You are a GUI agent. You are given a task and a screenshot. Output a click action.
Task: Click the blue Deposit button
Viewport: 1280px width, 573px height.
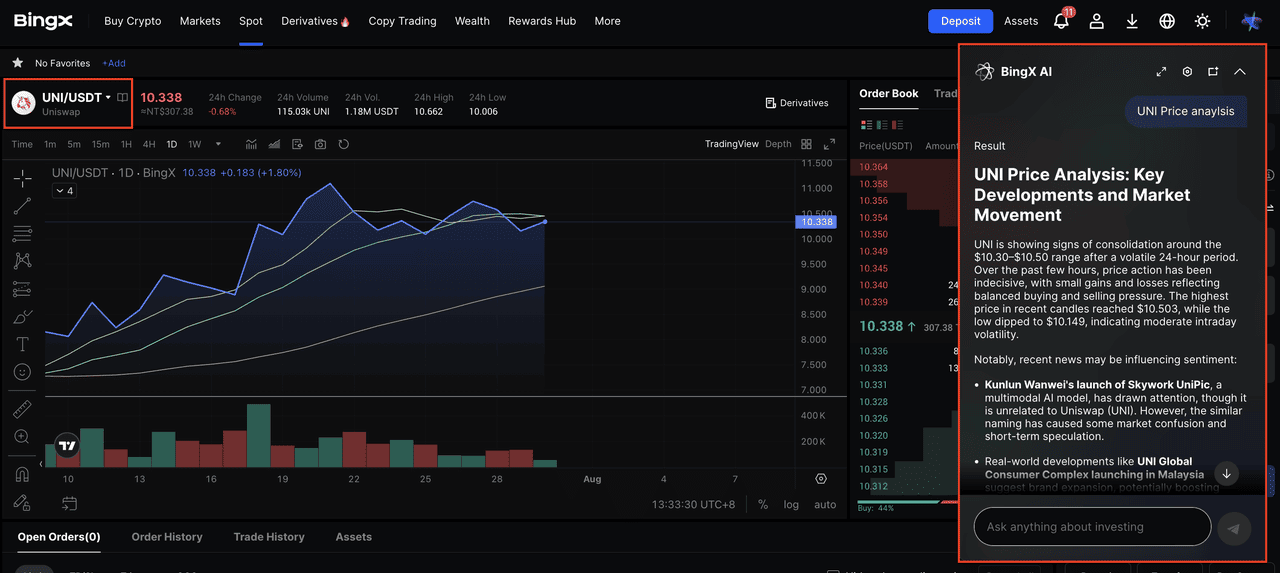pos(960,21)
